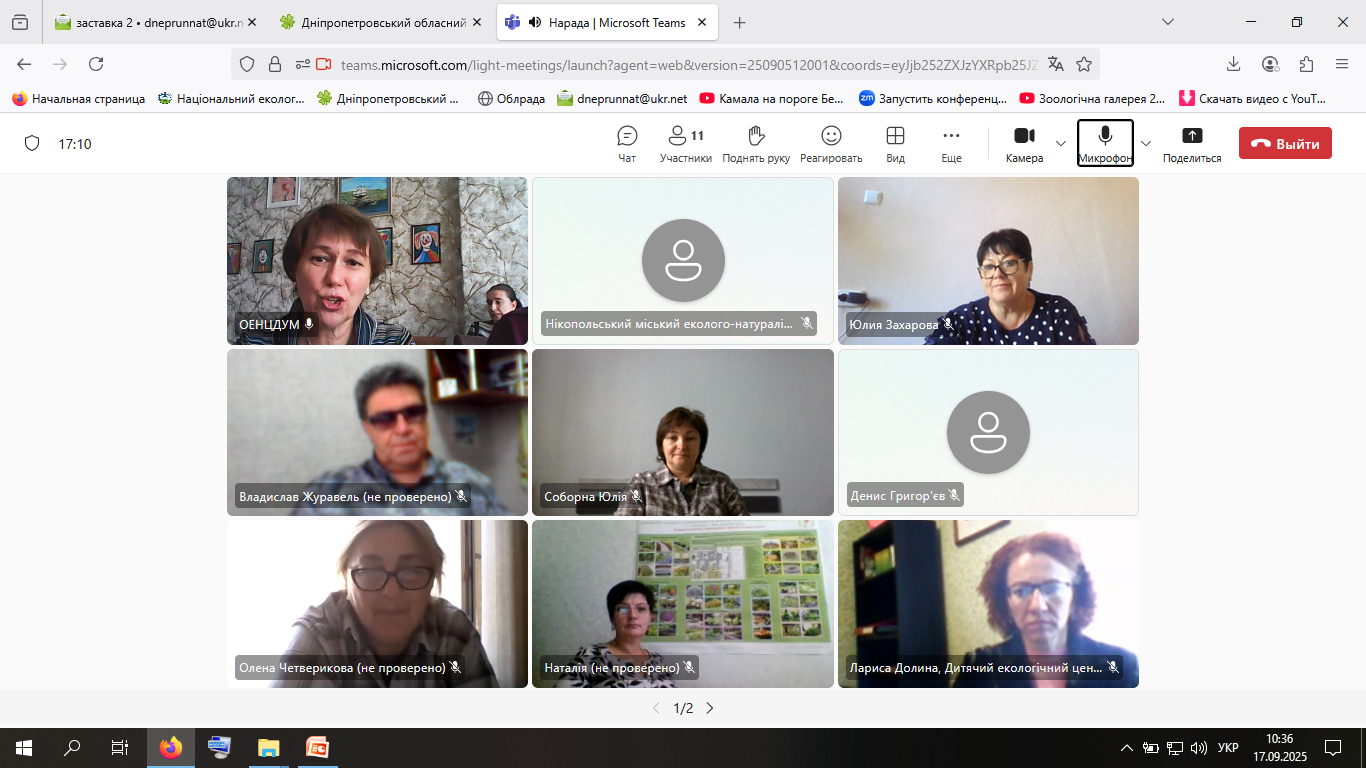1366x768 pixels.
Task: Open the Обрада bookmark
Action: tap(512, 98)
